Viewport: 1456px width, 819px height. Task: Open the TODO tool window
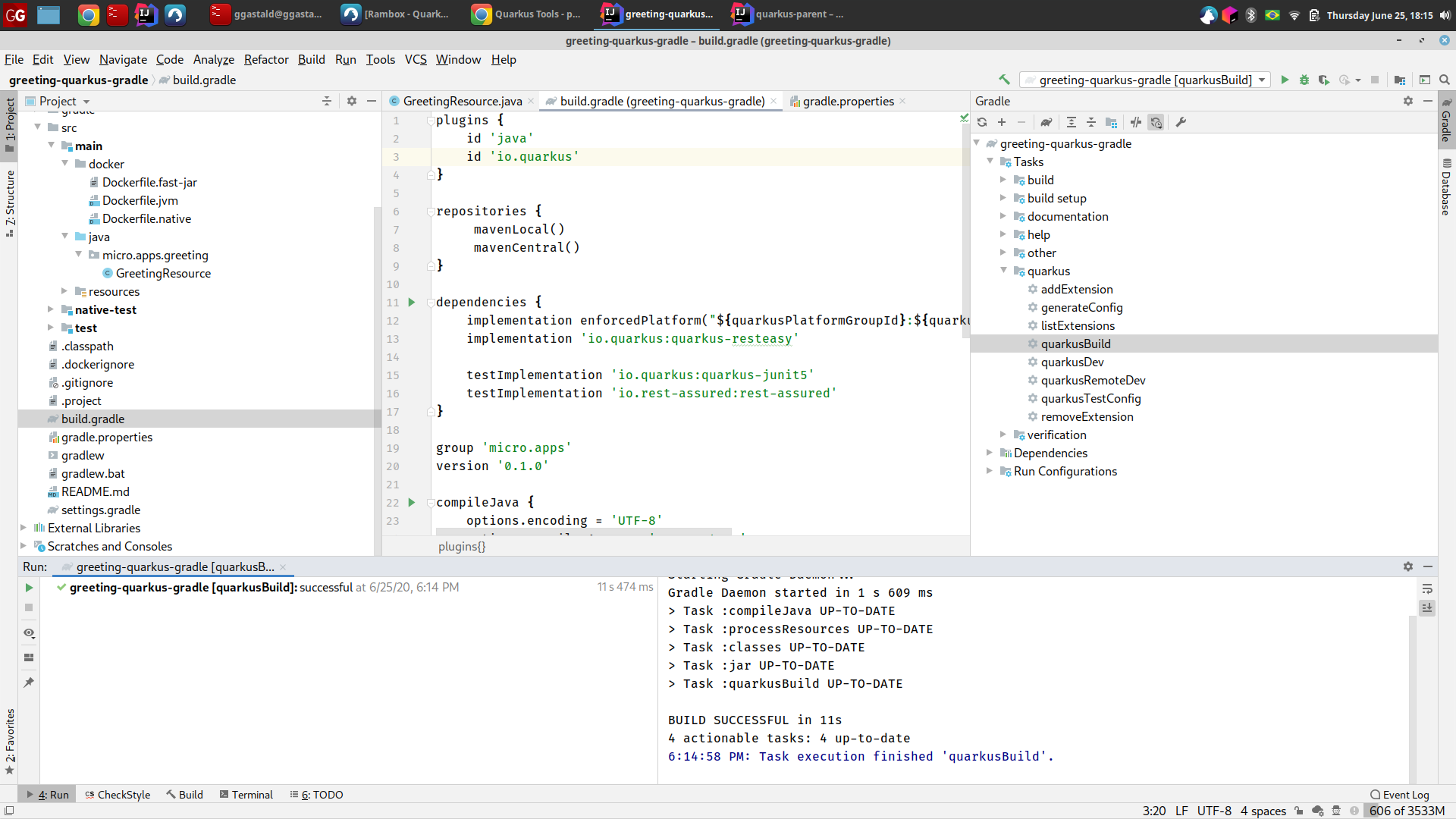(323, 795)
